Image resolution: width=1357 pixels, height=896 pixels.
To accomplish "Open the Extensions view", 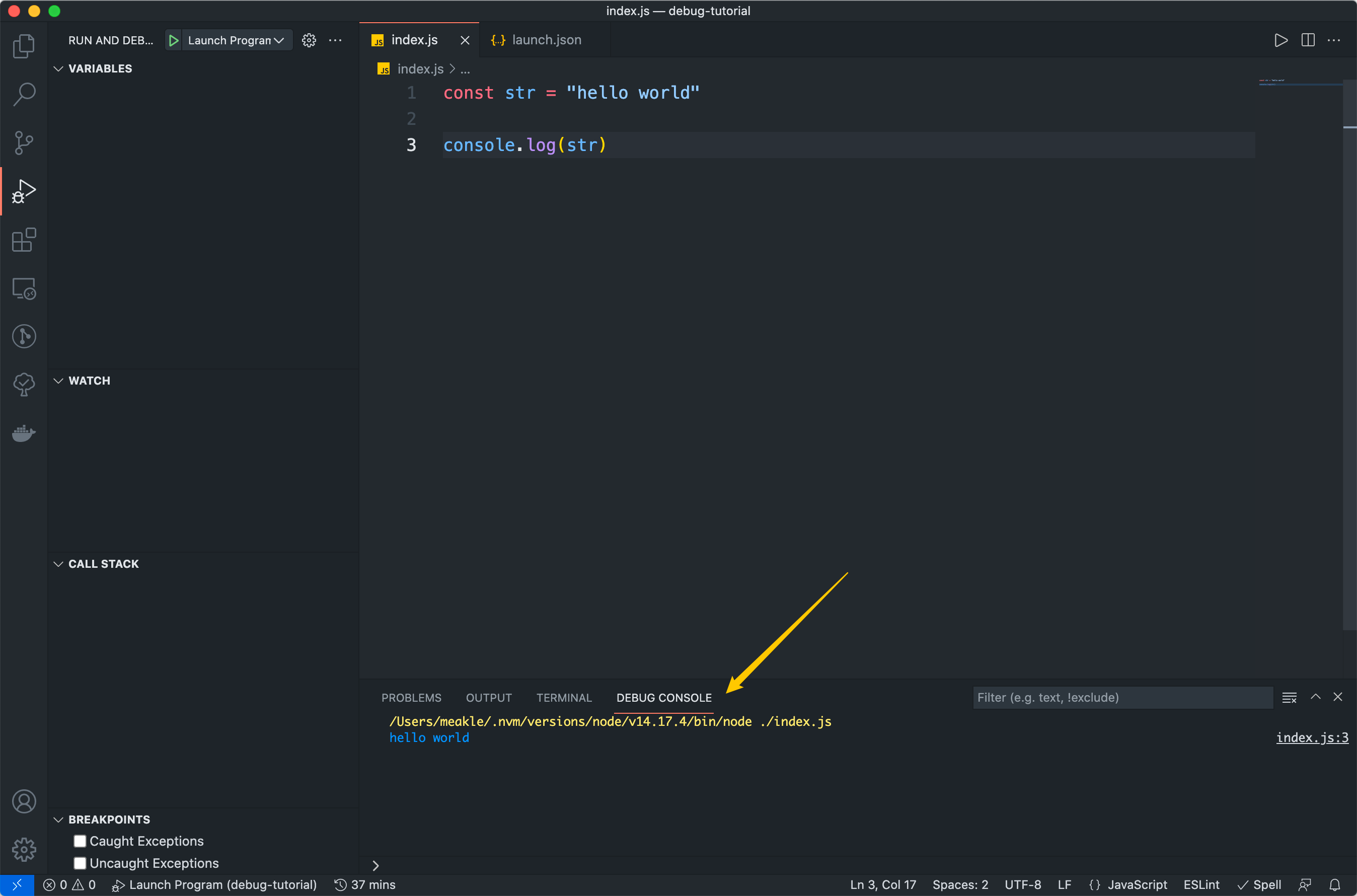I will tap(24, 240).
